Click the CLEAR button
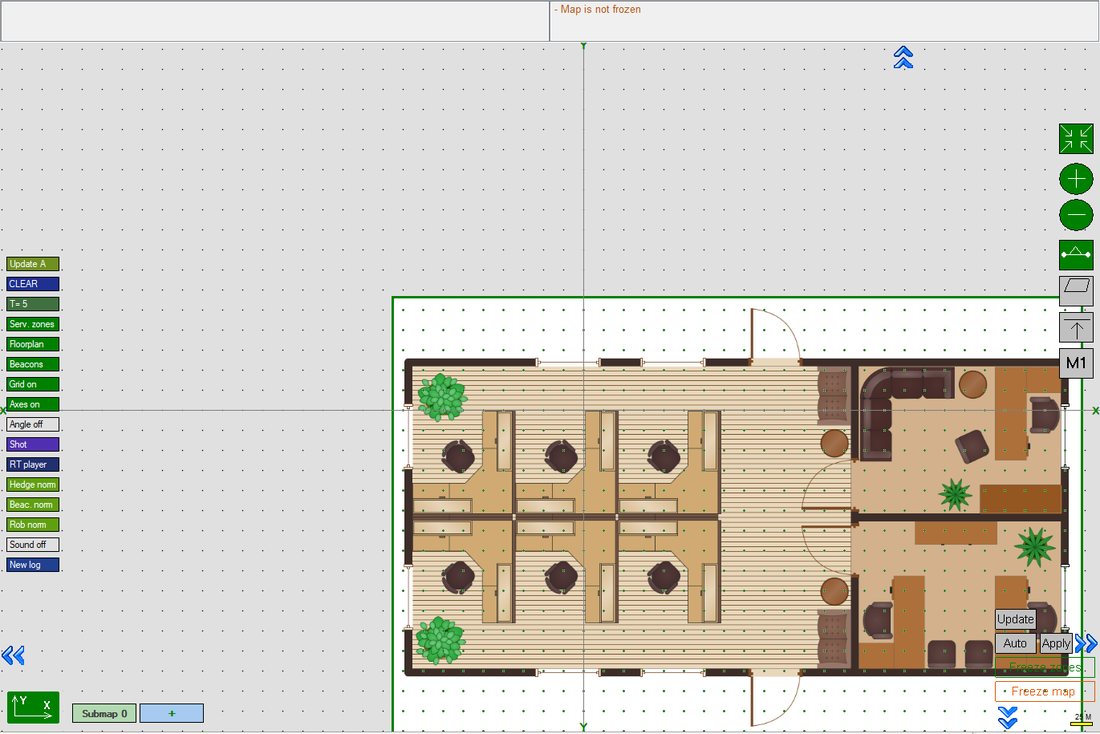The height and width of the screenshot is (734, 1100). [33, 283]
